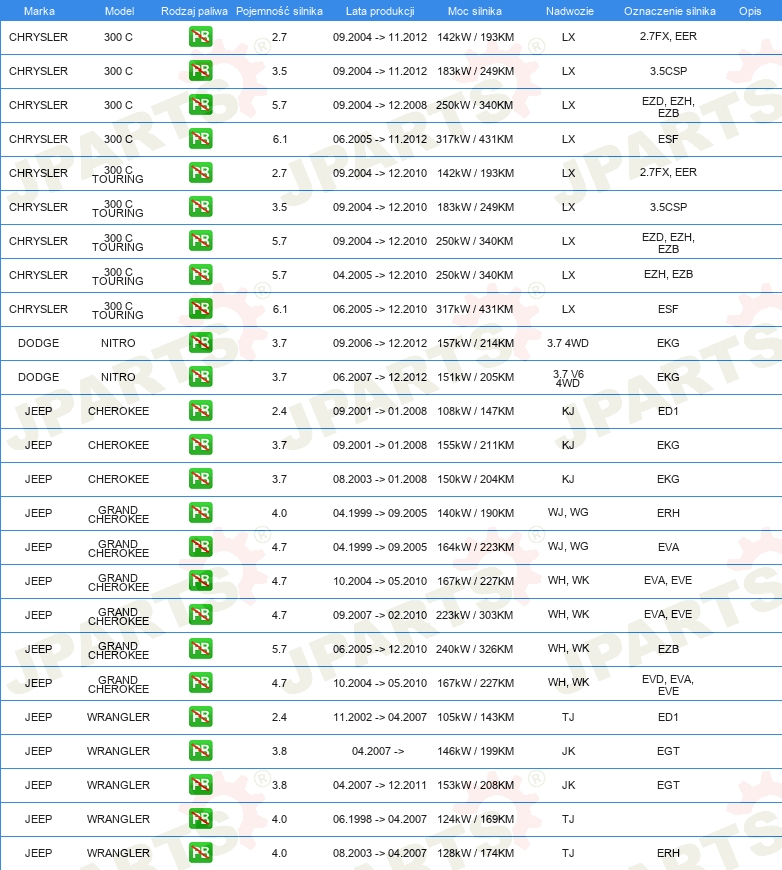This screenshot has height=870, width=782.
Task: Click date range 08.2003 -> 01.2008
Action: (x=380, y=479)
